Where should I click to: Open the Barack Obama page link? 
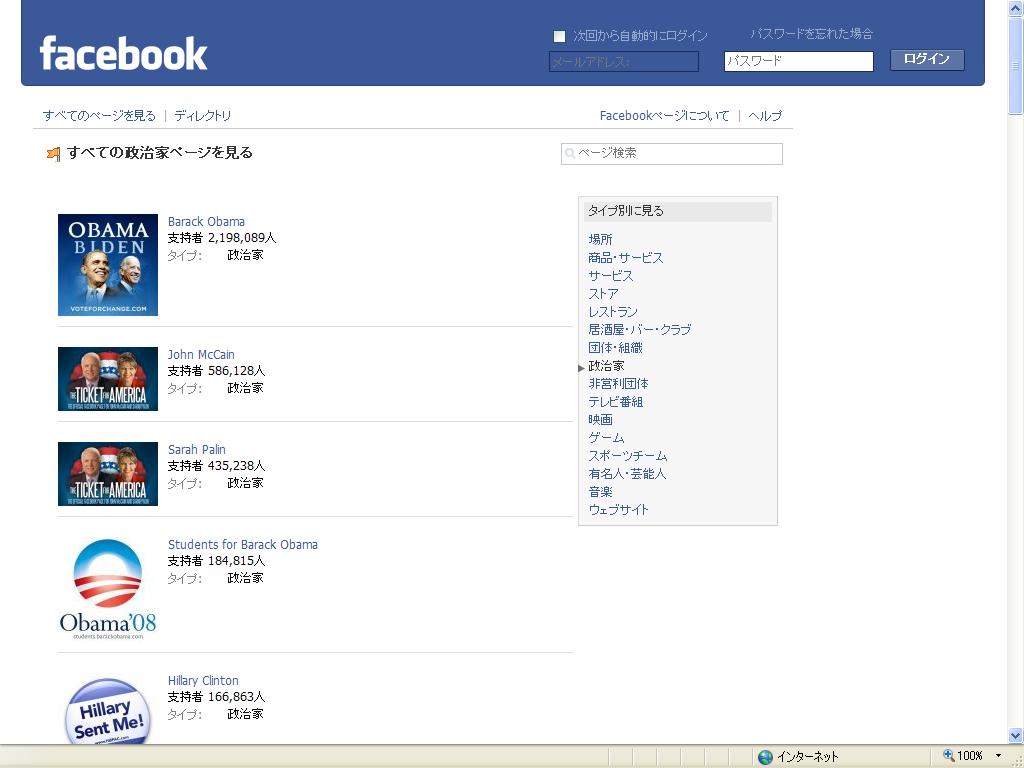click(x=206, y=221)
